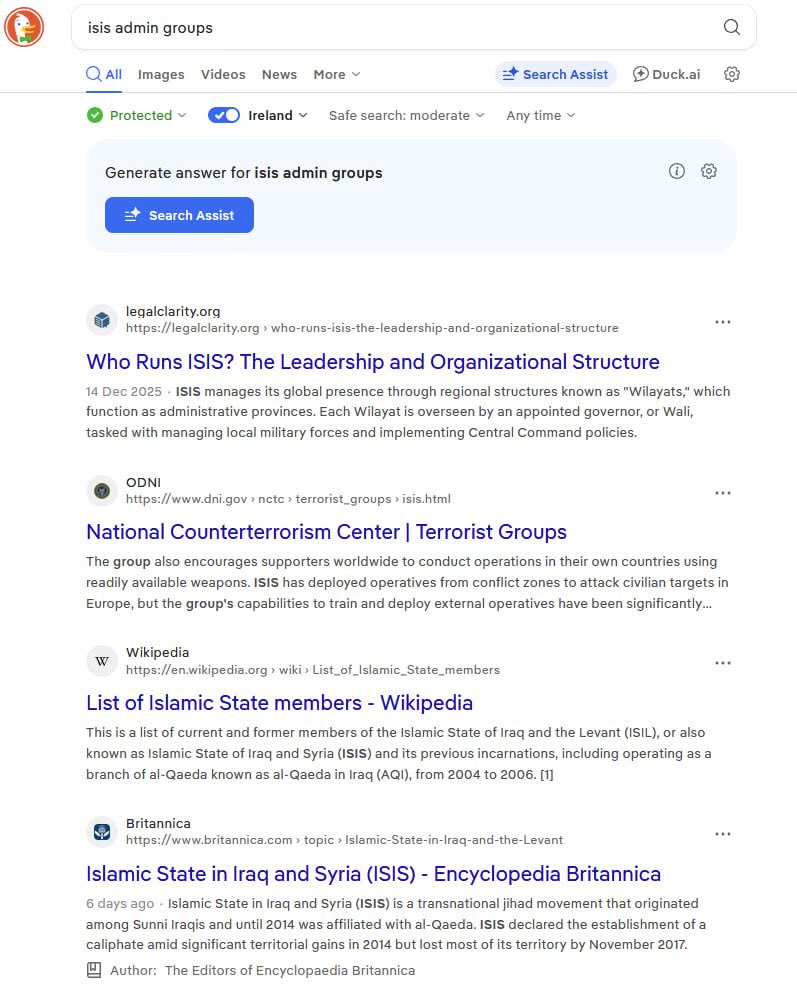Expand the More menu
797x988 pixels.
click(337, 74)
